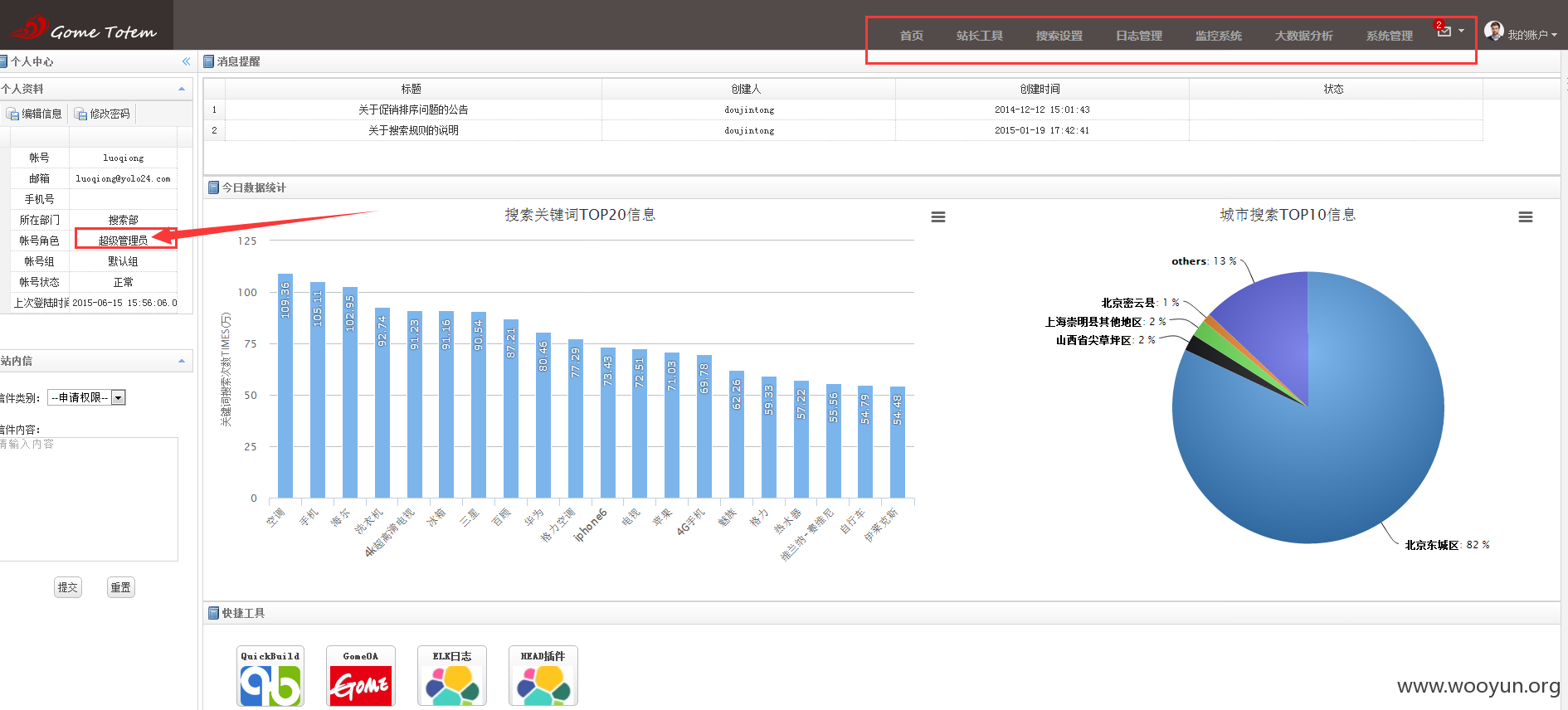Viewport: 1568px width, 710px height.
Task: Collapse the 个人资料 panel arrow
Action: coord(182,89)
